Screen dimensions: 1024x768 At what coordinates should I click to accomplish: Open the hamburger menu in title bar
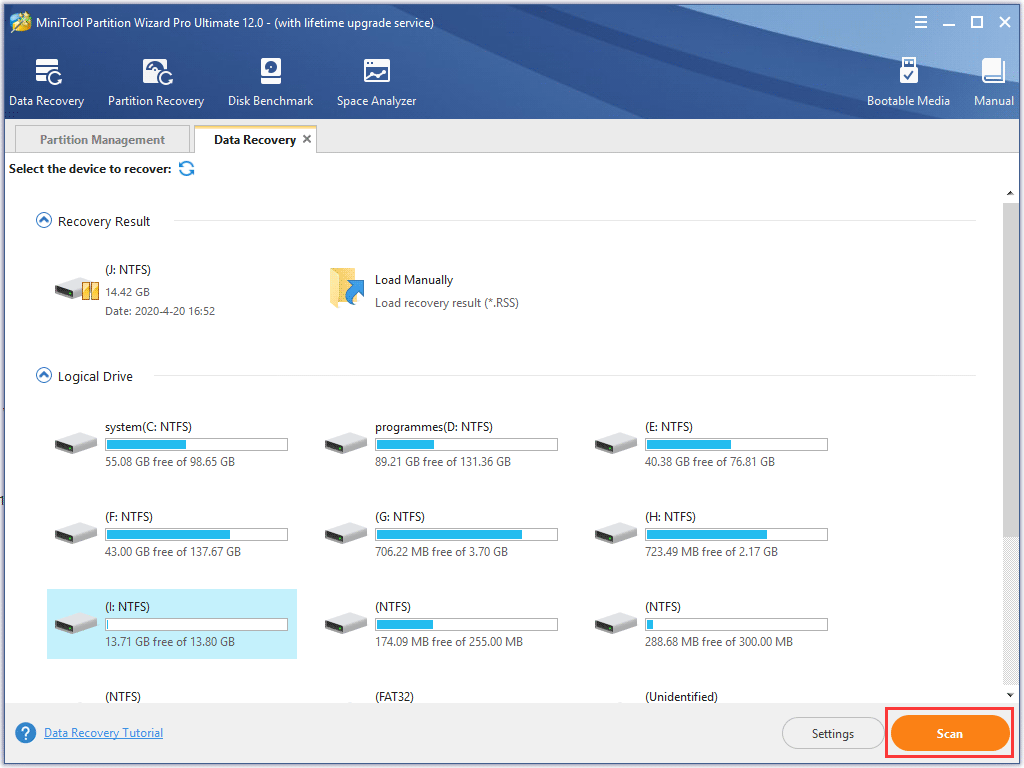coord(921,23)
